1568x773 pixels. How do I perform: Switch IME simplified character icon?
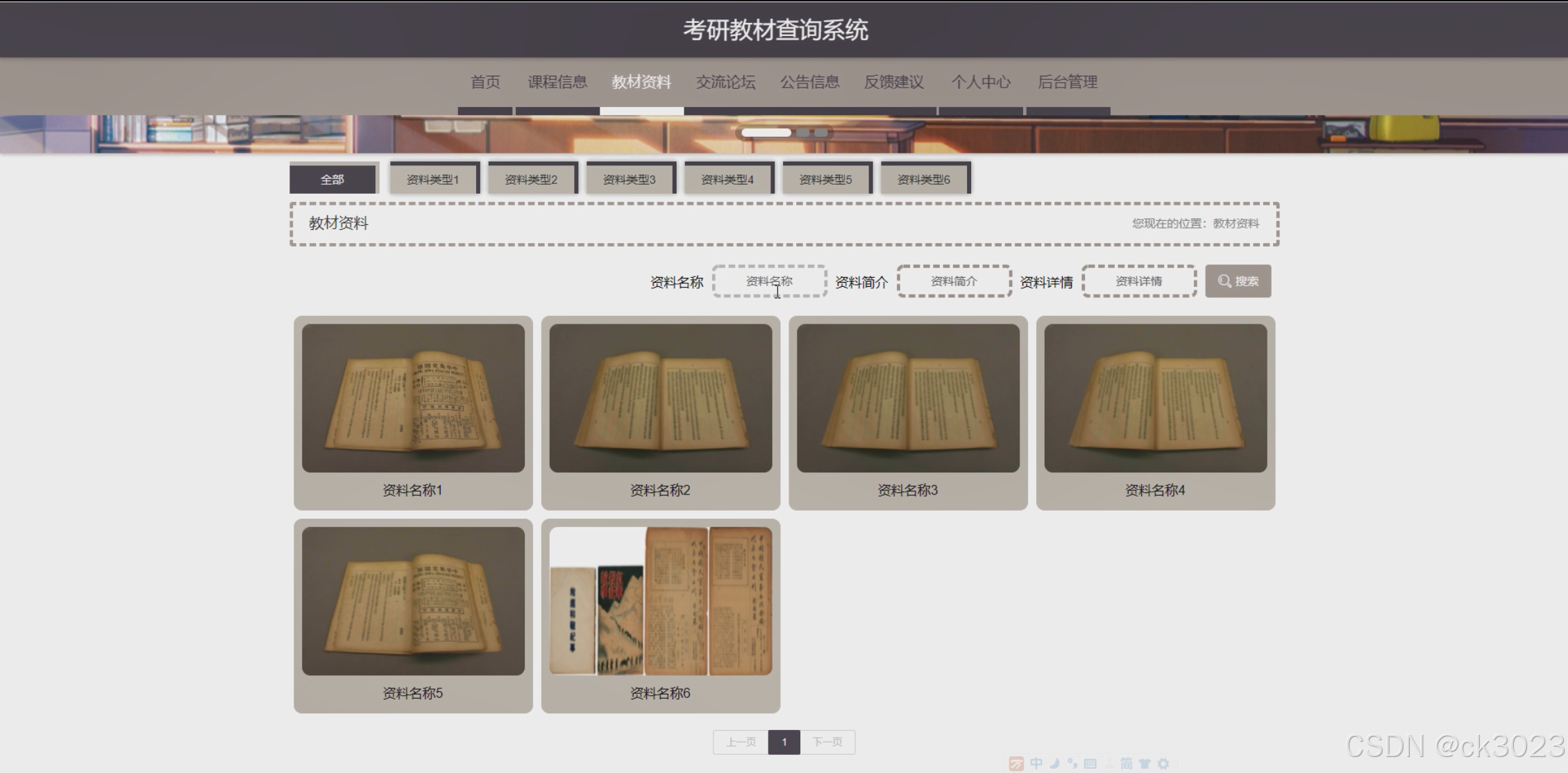pos(1127,763)
